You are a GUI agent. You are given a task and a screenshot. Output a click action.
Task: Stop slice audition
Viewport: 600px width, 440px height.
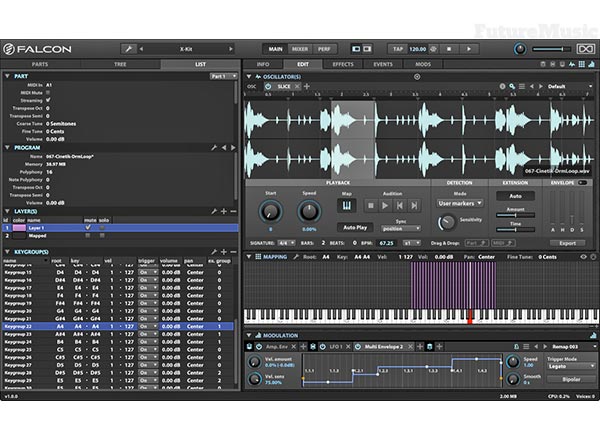point(370,206)
